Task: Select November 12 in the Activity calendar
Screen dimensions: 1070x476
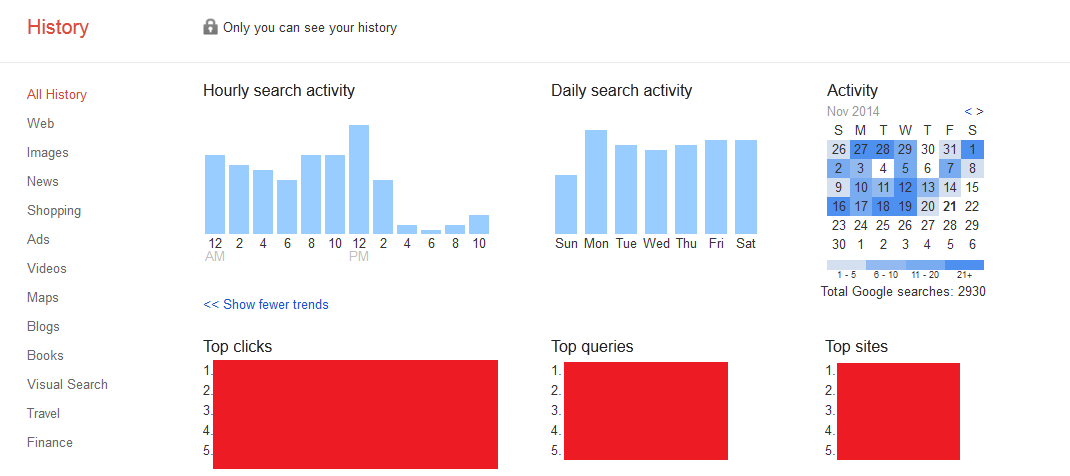Action: coord(905,187)
